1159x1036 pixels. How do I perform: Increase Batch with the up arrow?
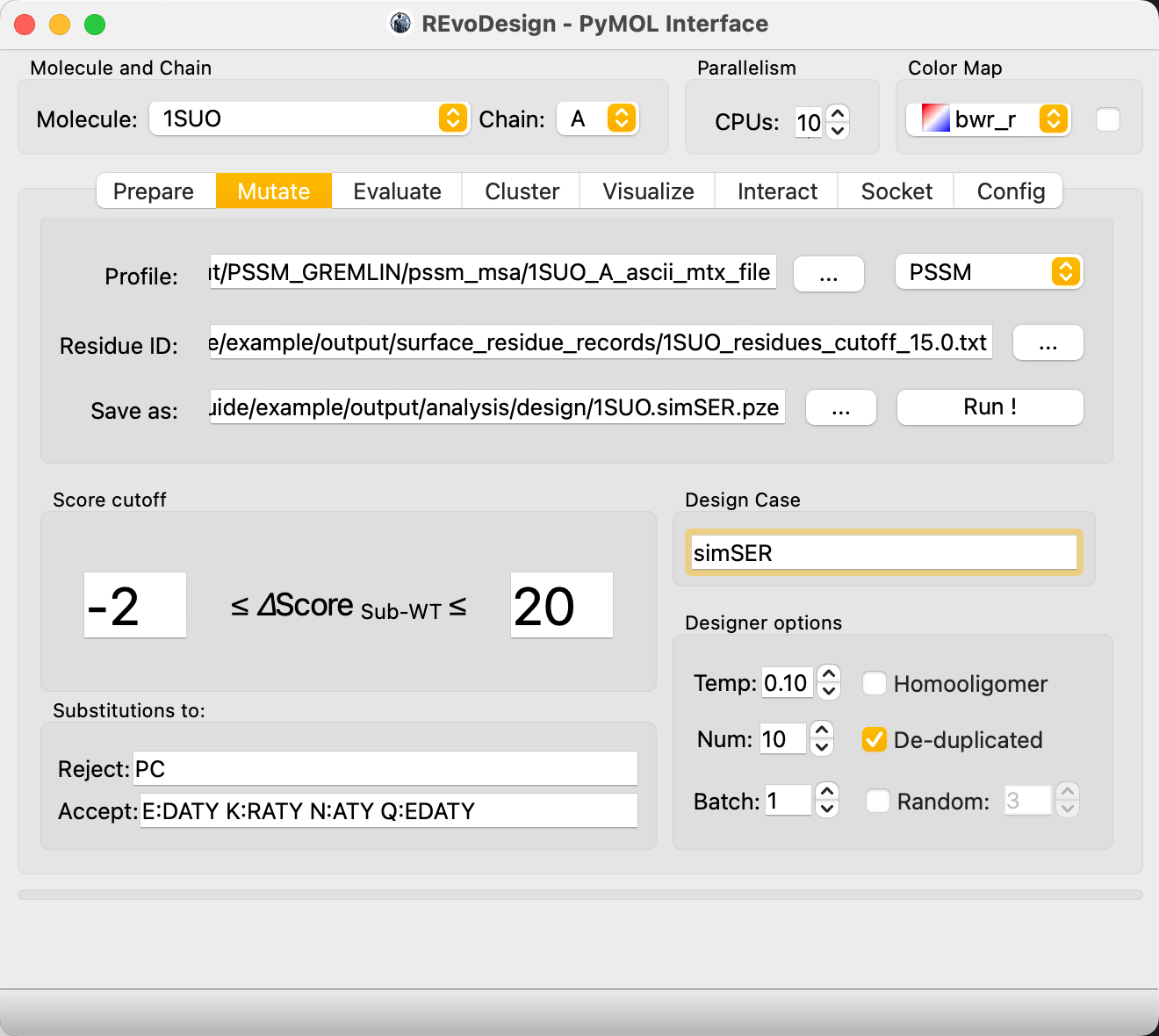pos(827,791)
